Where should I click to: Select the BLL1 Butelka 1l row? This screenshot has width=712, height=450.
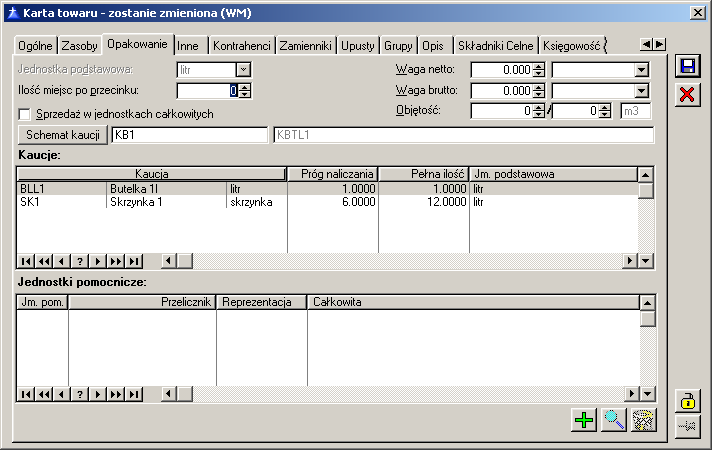(x=327, y=188)
